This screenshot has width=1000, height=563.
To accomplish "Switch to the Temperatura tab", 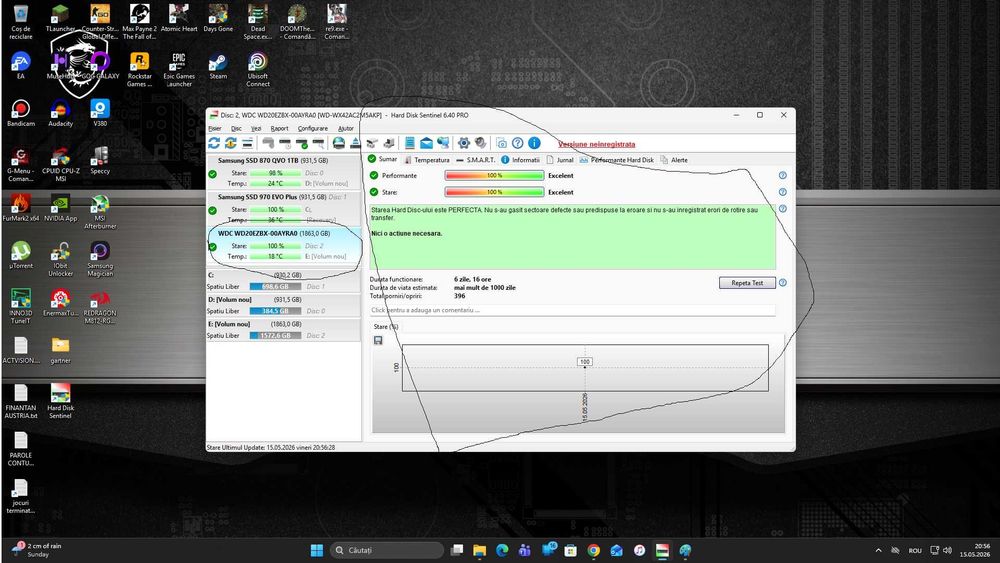I will 427,160.
